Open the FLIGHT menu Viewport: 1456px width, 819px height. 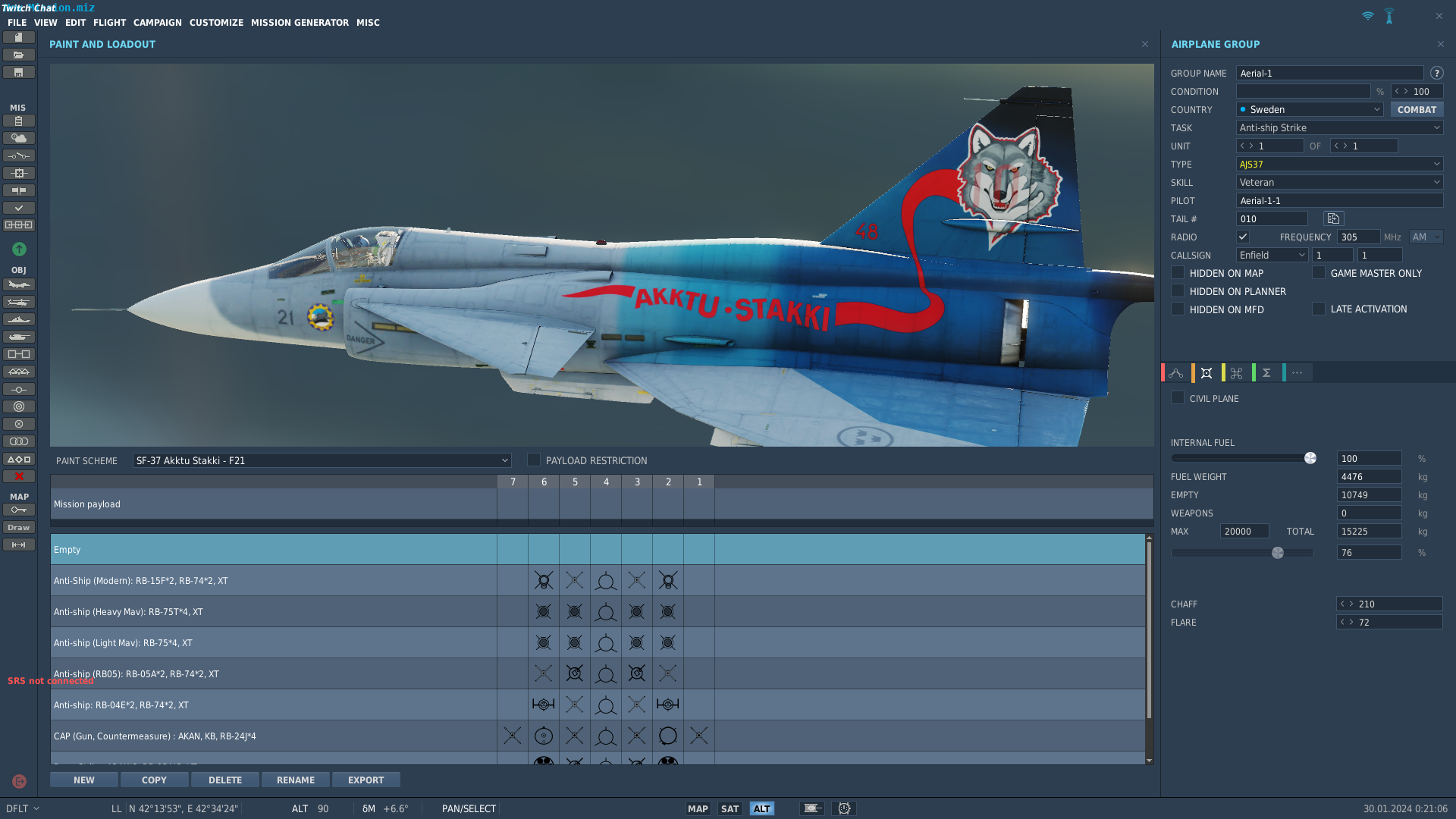coord(109,22)
